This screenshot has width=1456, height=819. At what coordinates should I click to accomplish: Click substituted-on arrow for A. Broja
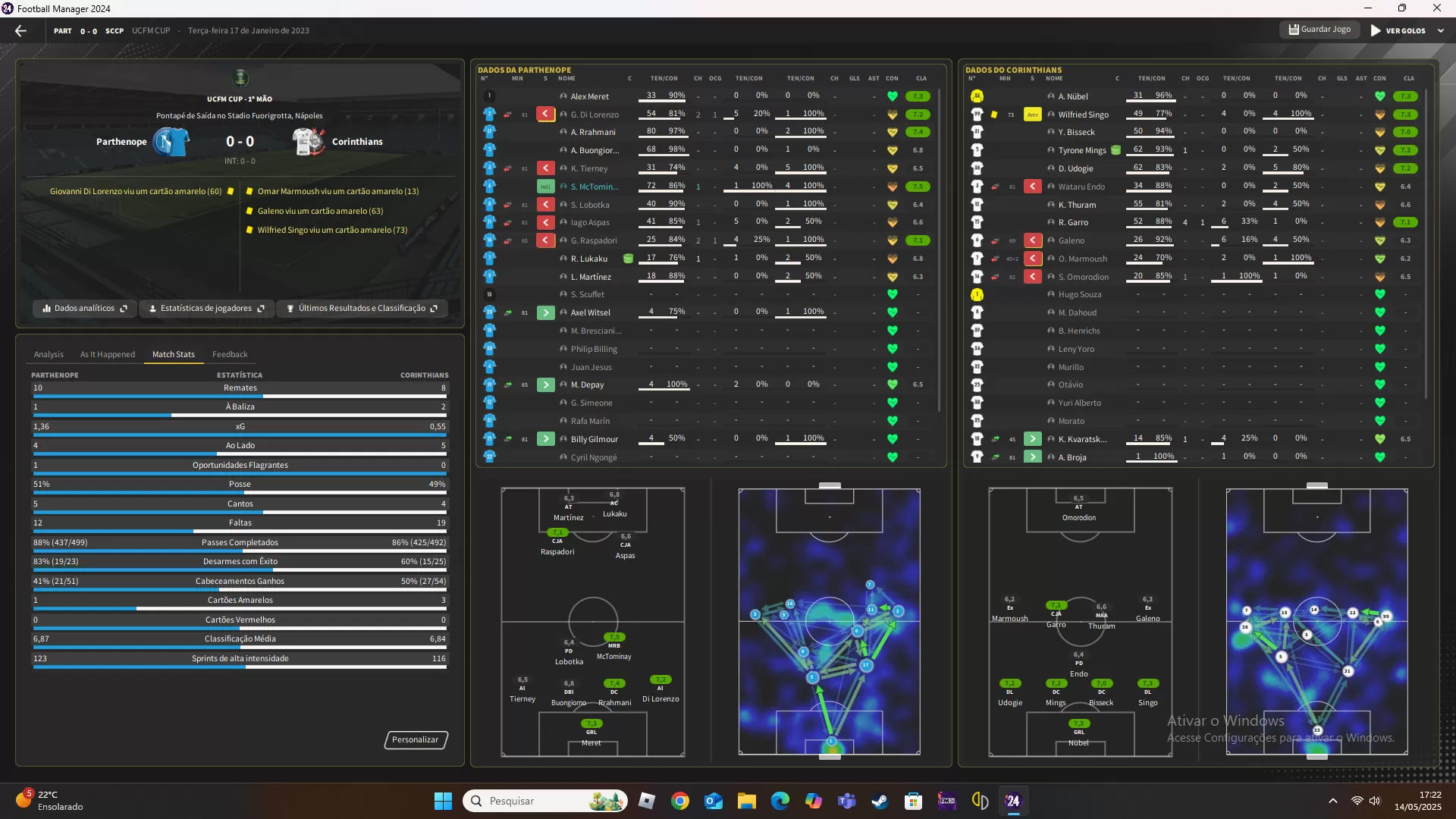[1033, 457]
